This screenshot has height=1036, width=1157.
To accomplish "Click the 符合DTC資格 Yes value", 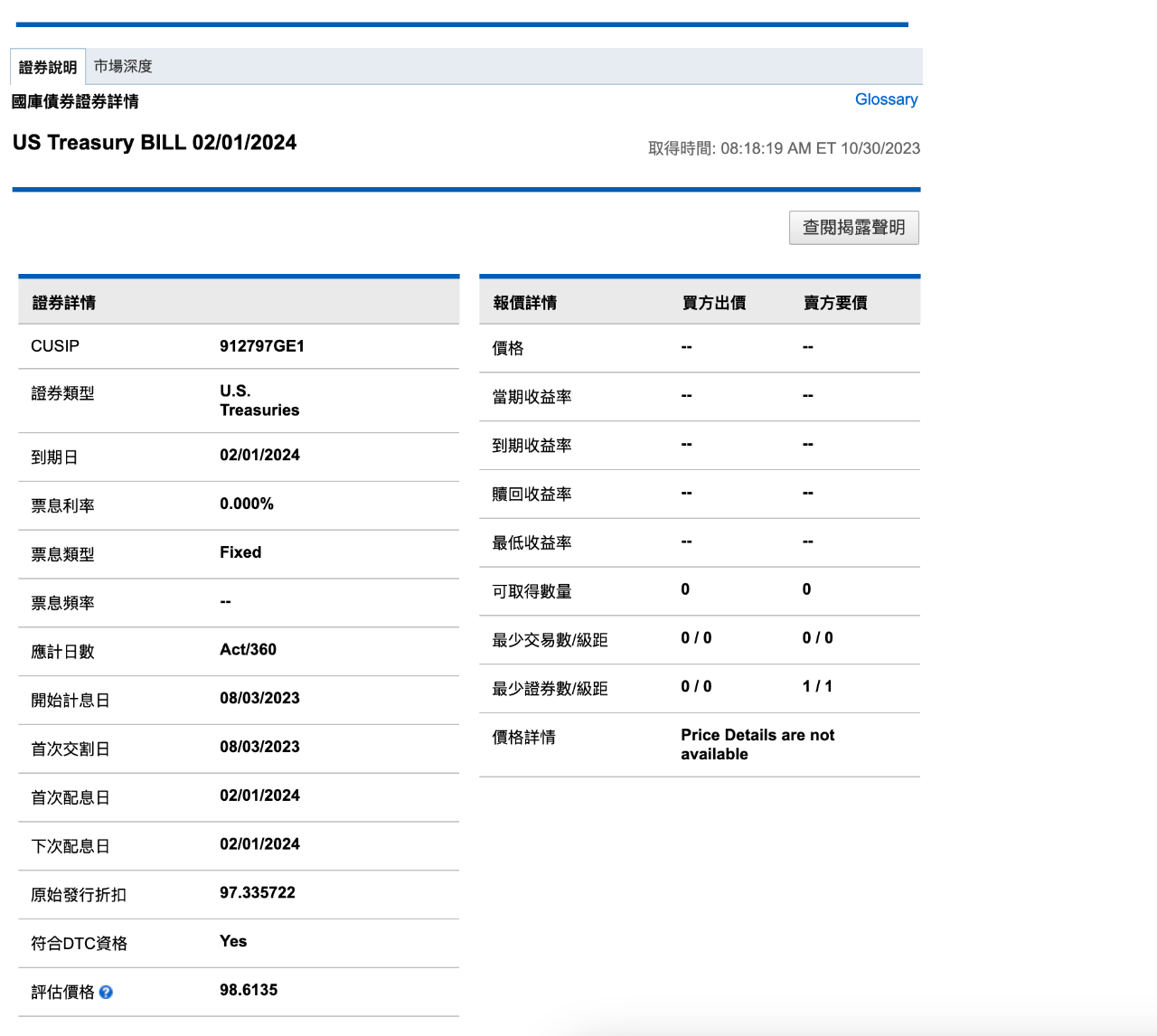I will tap(232, 941).
